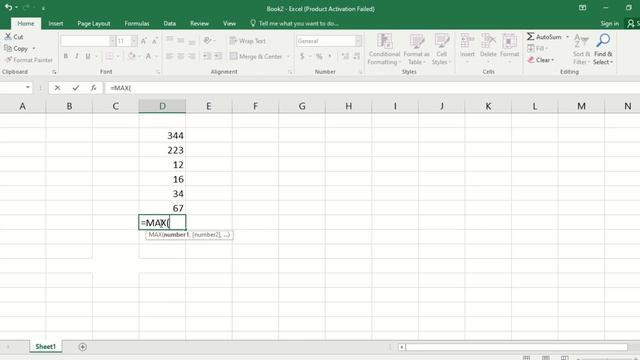Click Wrap Text button

(x=248, y=41)
